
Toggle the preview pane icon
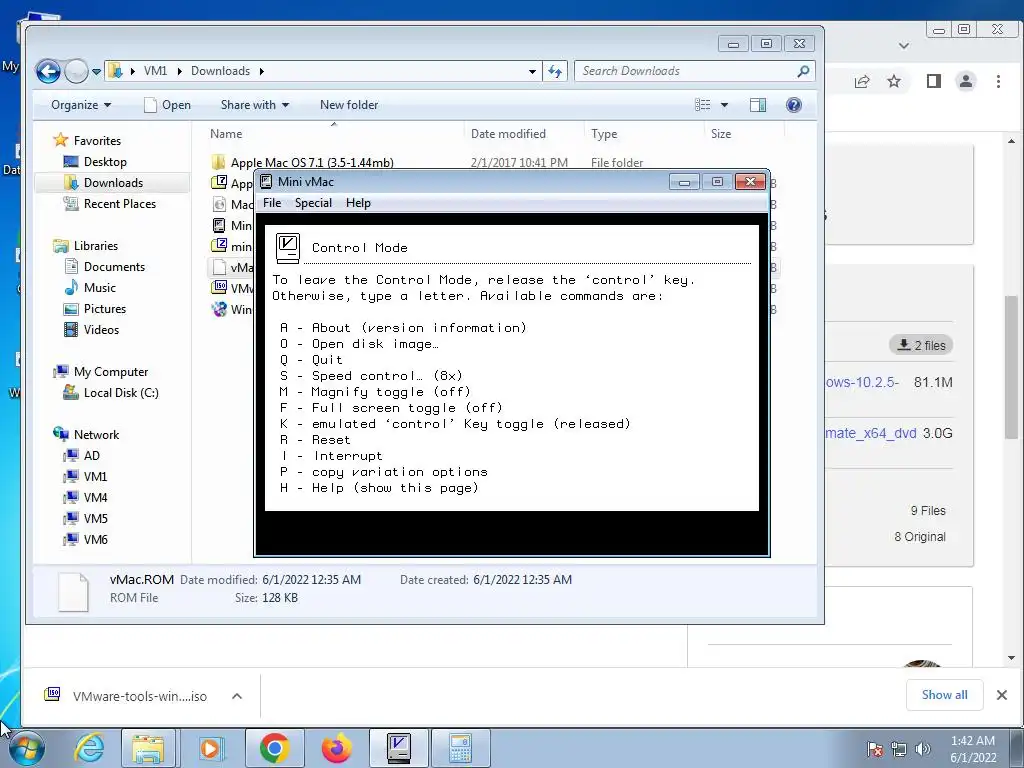pyautogui.click(x=758, y=105)
